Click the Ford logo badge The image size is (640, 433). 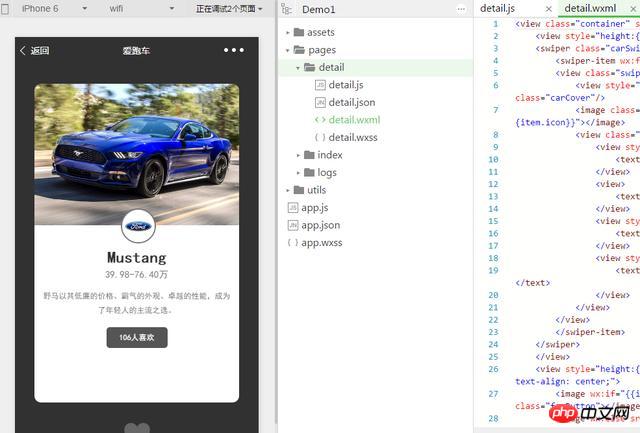[138, 226]
